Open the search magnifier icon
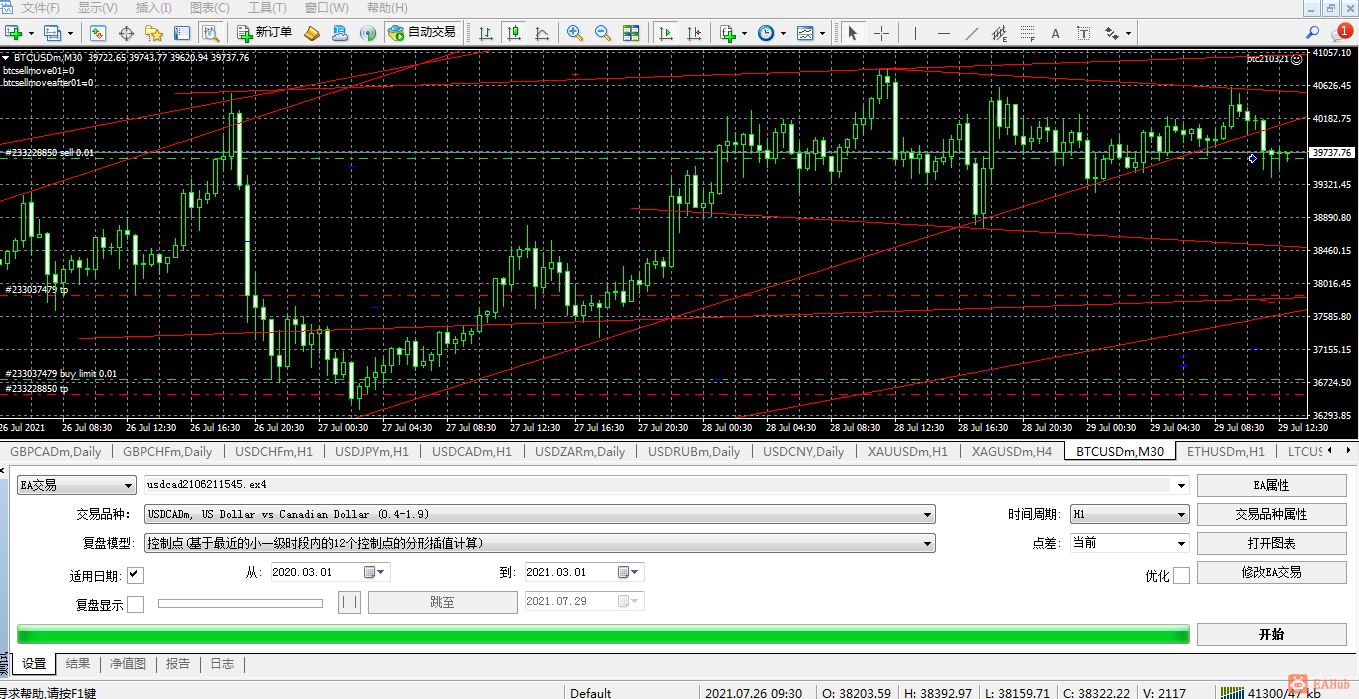The image size is (1359, 699). pyautogui.click(x=1313, y=33)
